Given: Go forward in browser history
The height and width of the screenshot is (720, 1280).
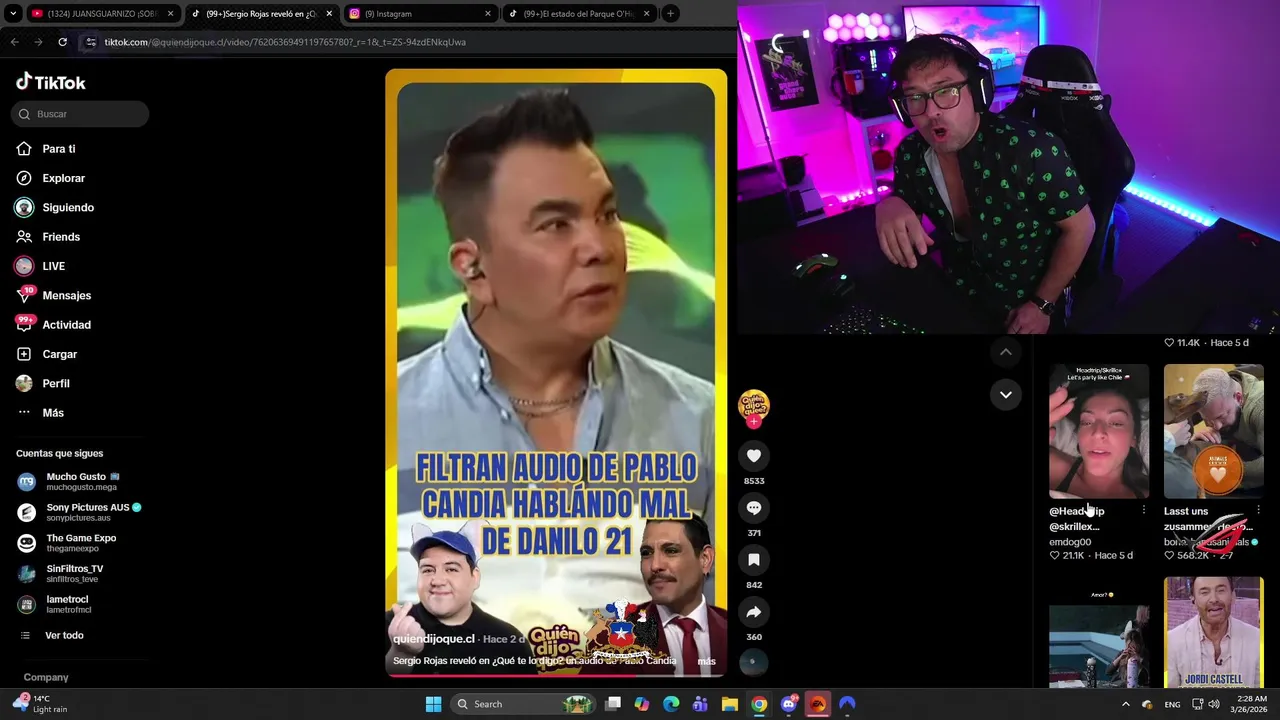Looking at the screenshot, I should coord(38,42).
